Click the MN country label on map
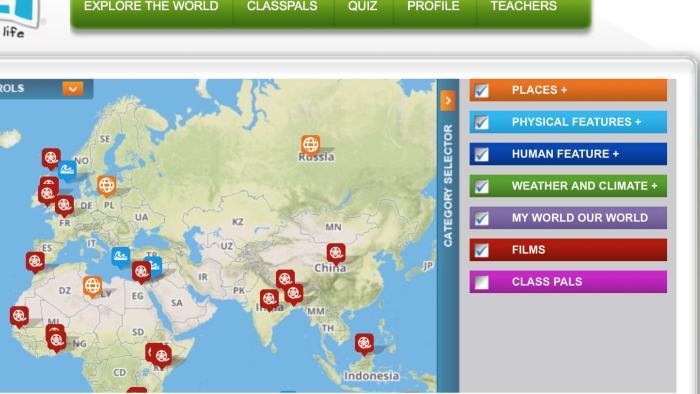Viewport: 700px width, 394px height. [x=333, y=227]
